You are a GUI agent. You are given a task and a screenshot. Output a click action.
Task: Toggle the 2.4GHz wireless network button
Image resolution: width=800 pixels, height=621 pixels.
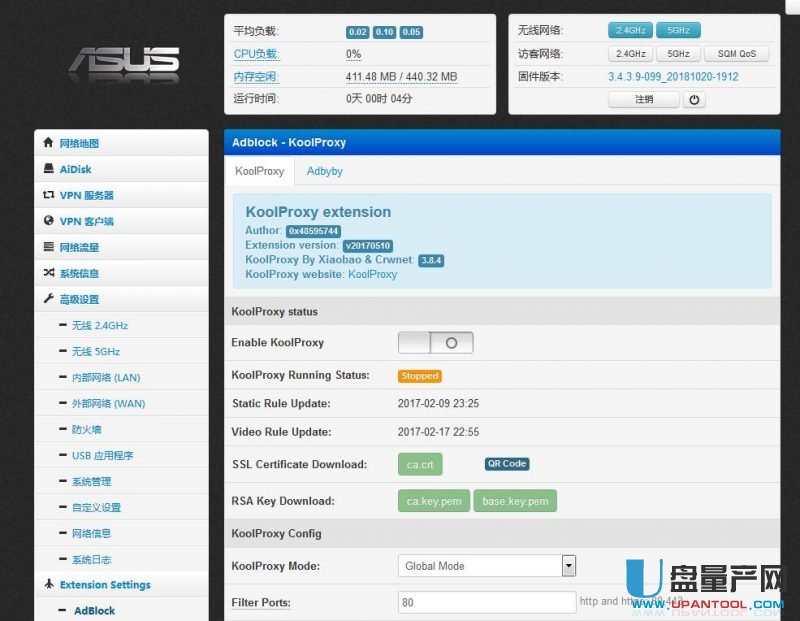click(x=630, y=30)
